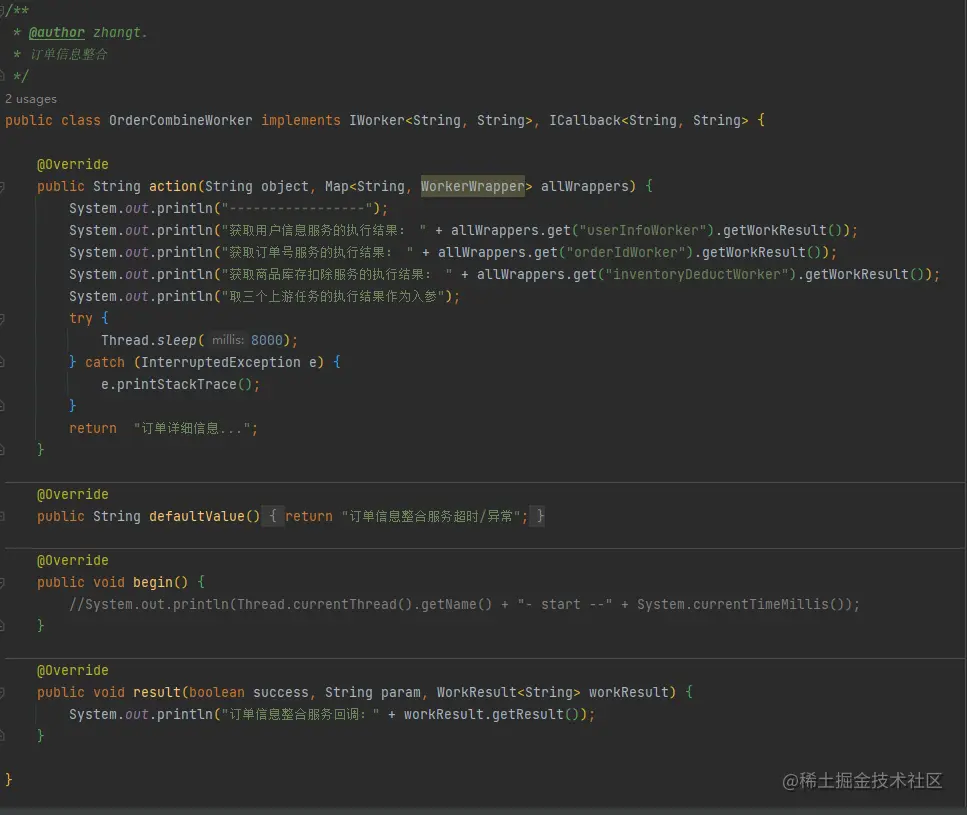Click the workResult.getResult() call
This screenshot has width=967, height=815.
point(491,714)
